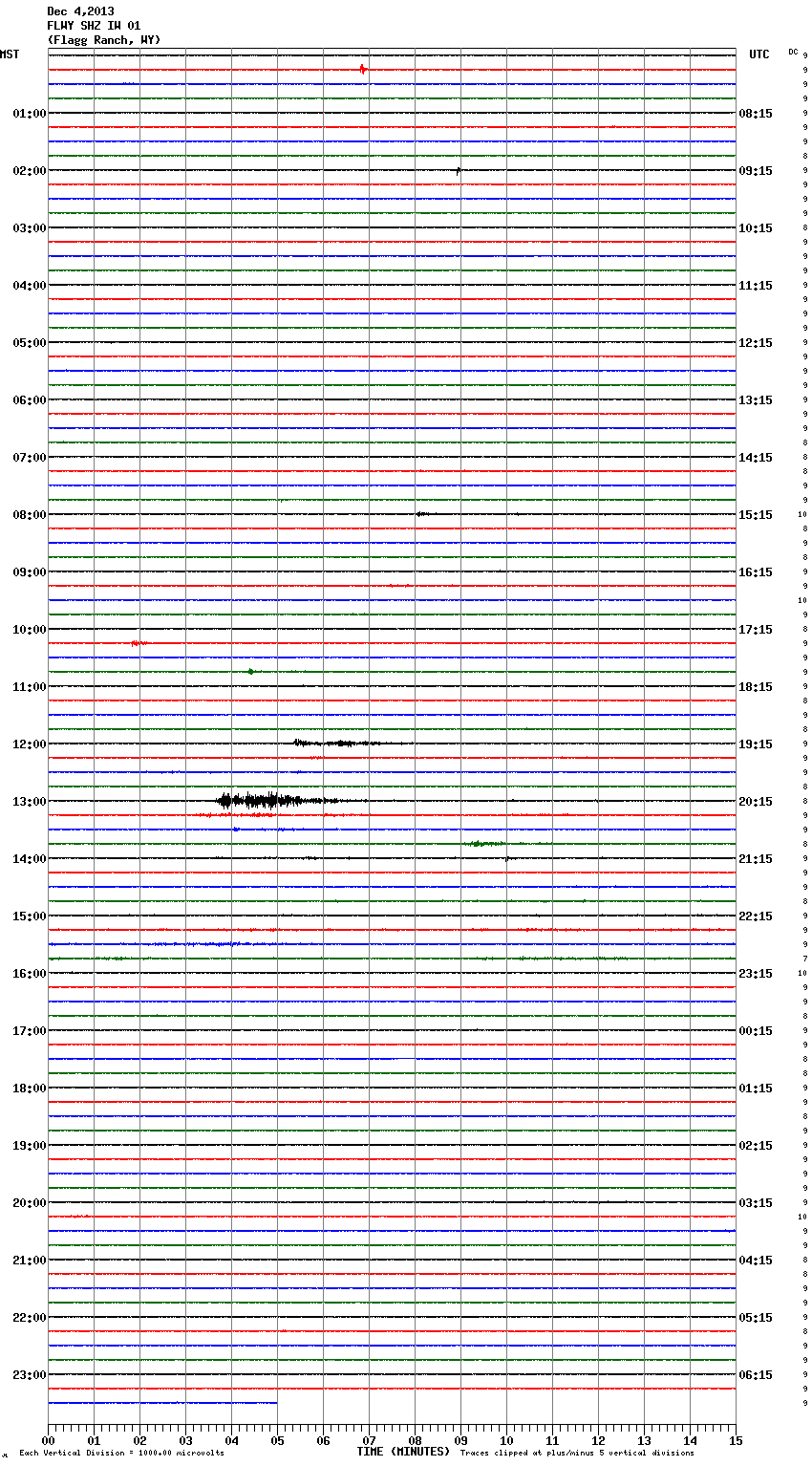Select the station code 'FLWY SHZ IW 01'
812x1466 pixels.
point(94,26)
